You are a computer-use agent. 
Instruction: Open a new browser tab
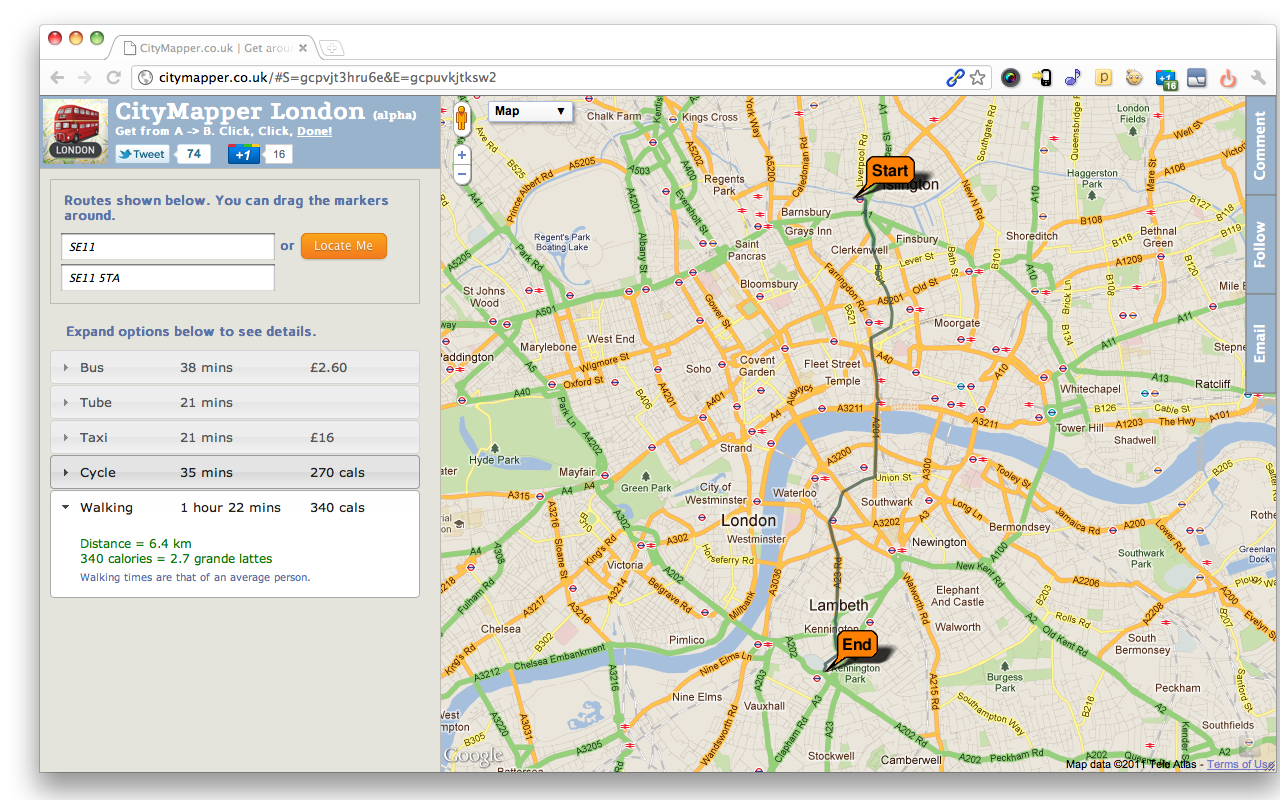tap(331, 48)
